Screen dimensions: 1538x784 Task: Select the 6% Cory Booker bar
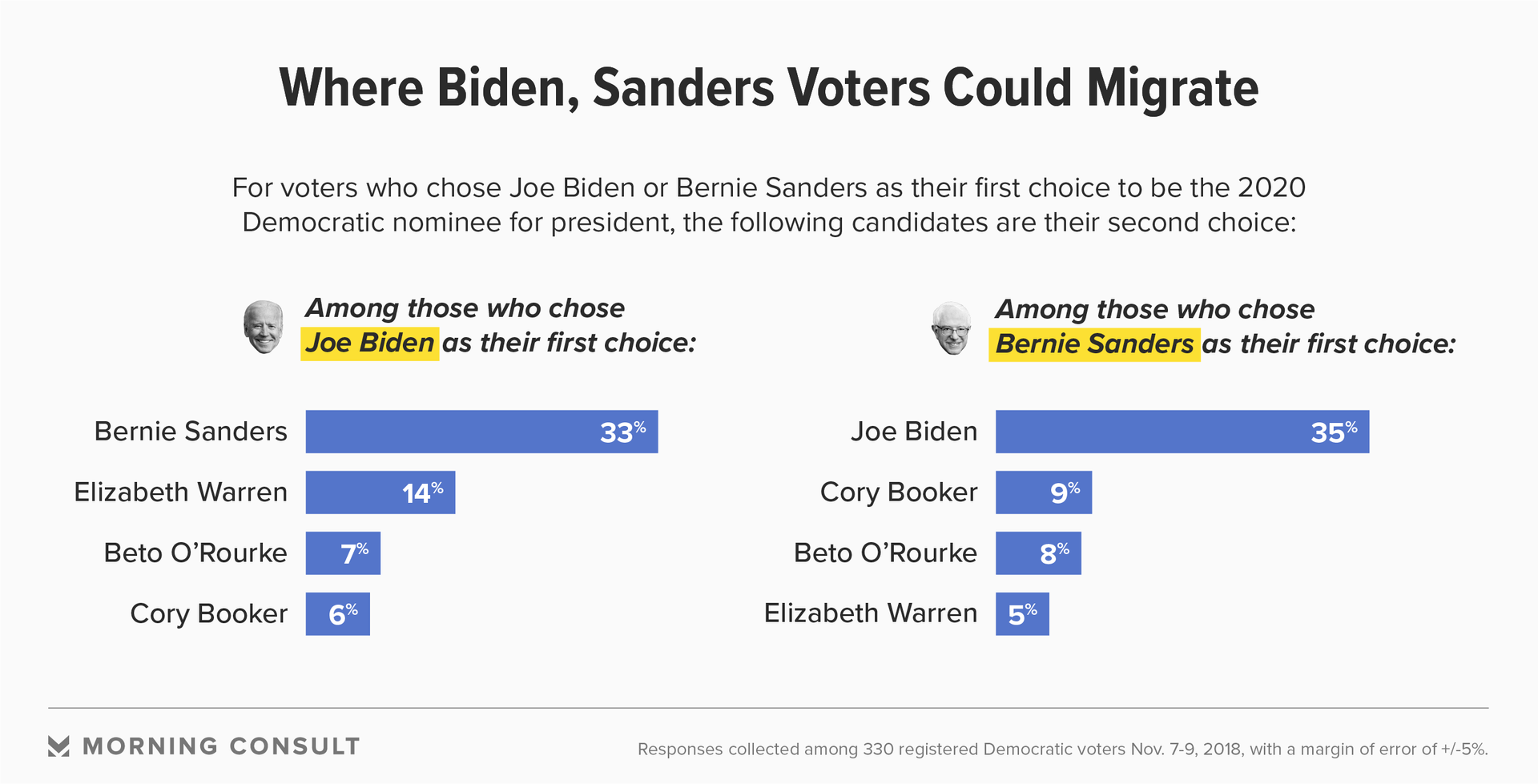[x=338, y=614]
